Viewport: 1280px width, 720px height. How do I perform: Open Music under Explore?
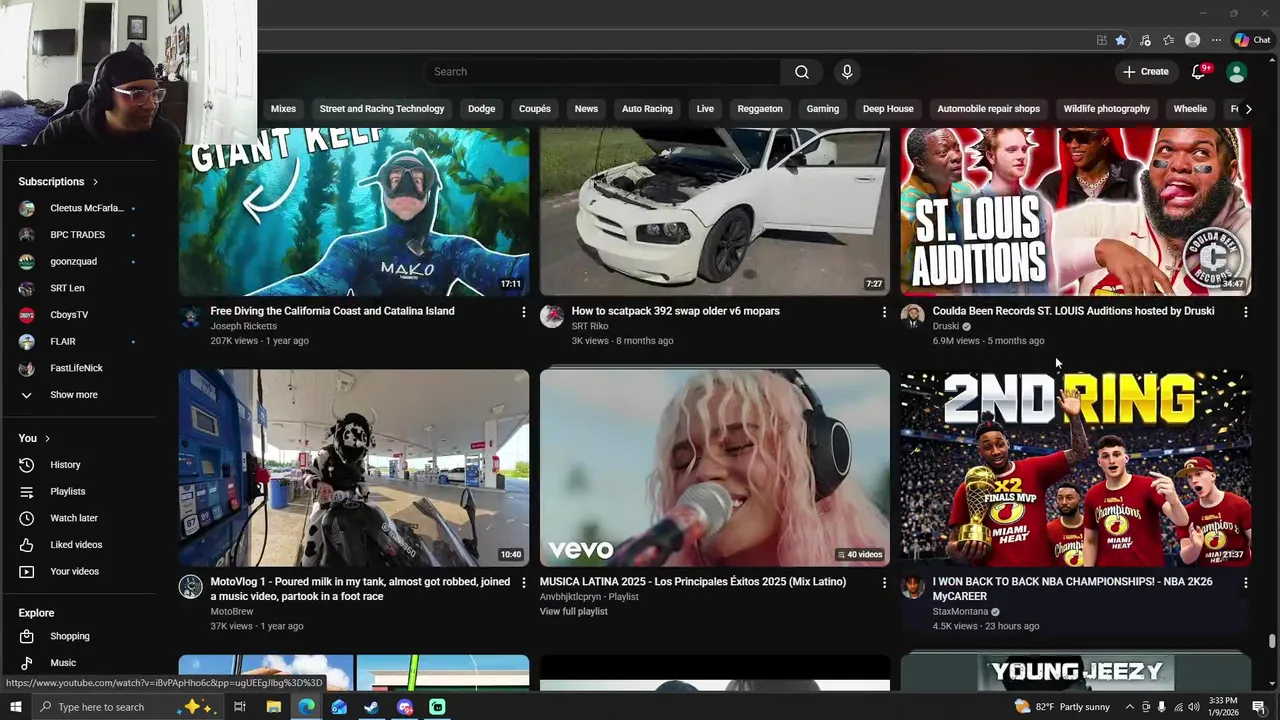(x=78, y=663)
